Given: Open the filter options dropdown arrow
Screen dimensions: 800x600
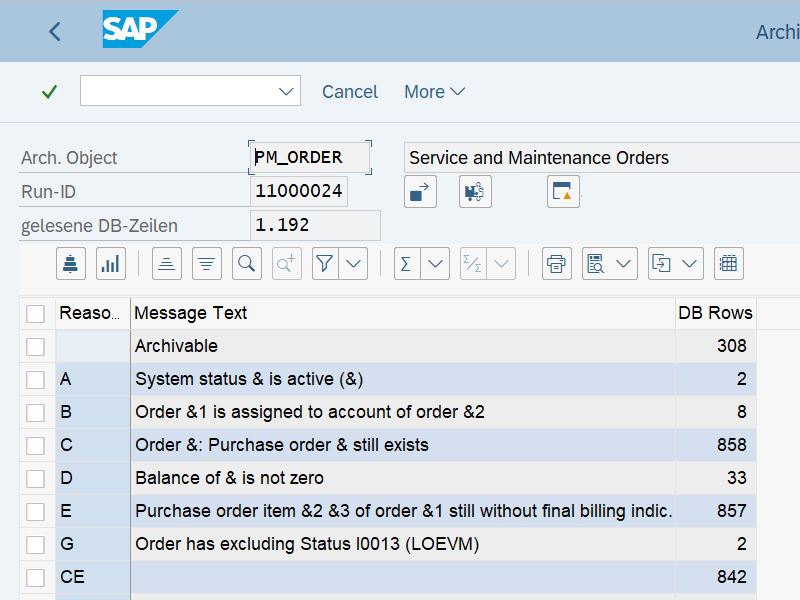Looking at the screenshot, I should click(x=353, y=264).
